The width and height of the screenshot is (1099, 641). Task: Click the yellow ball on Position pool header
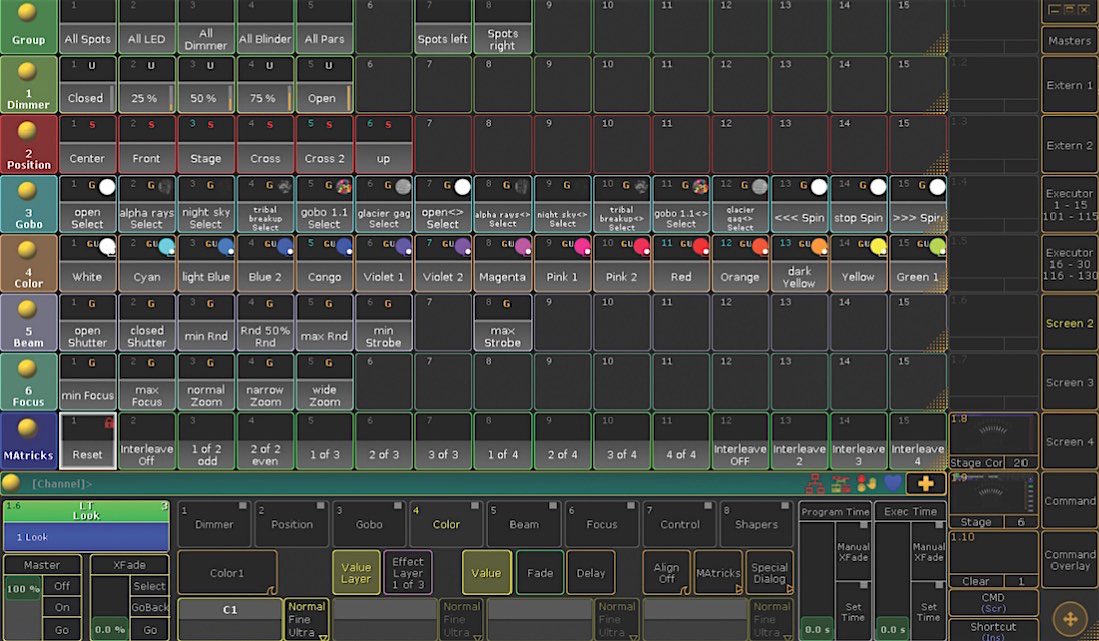(x=27, y=130)
